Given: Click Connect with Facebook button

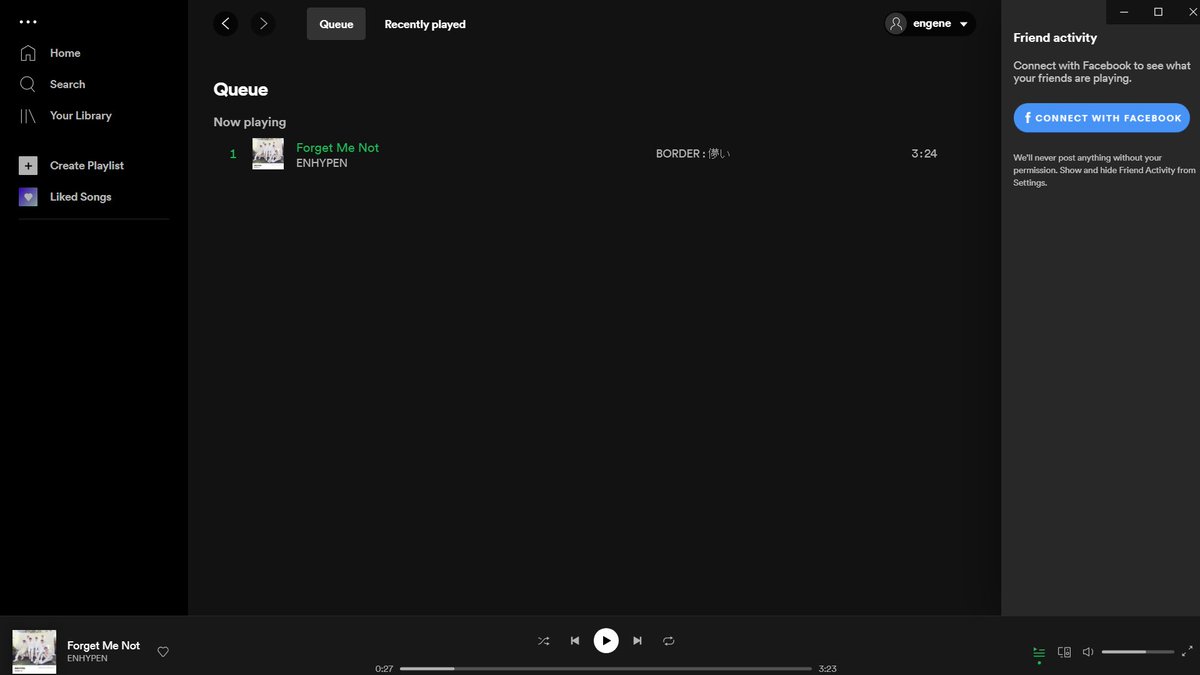Looking at the screenshot, I should tap(1101, 118).
